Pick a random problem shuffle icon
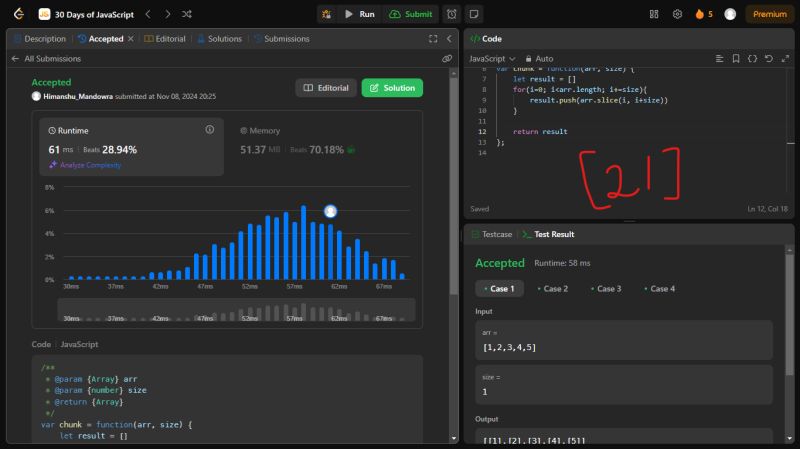This screenshot has height=449, width=800. click(x=187, y=14)
